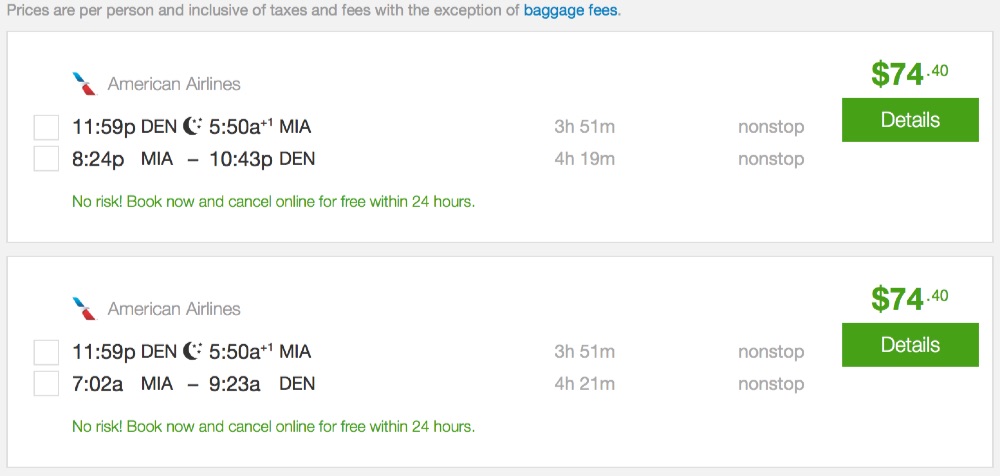Tick the 11:59p DEN checkbox above 8:24p return
This screenshot has width=1000, height=476.
[46, 128]
